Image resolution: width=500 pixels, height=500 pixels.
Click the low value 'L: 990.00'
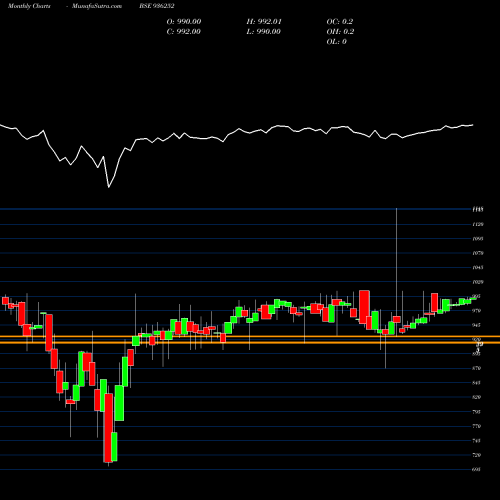tap(263, 32)
